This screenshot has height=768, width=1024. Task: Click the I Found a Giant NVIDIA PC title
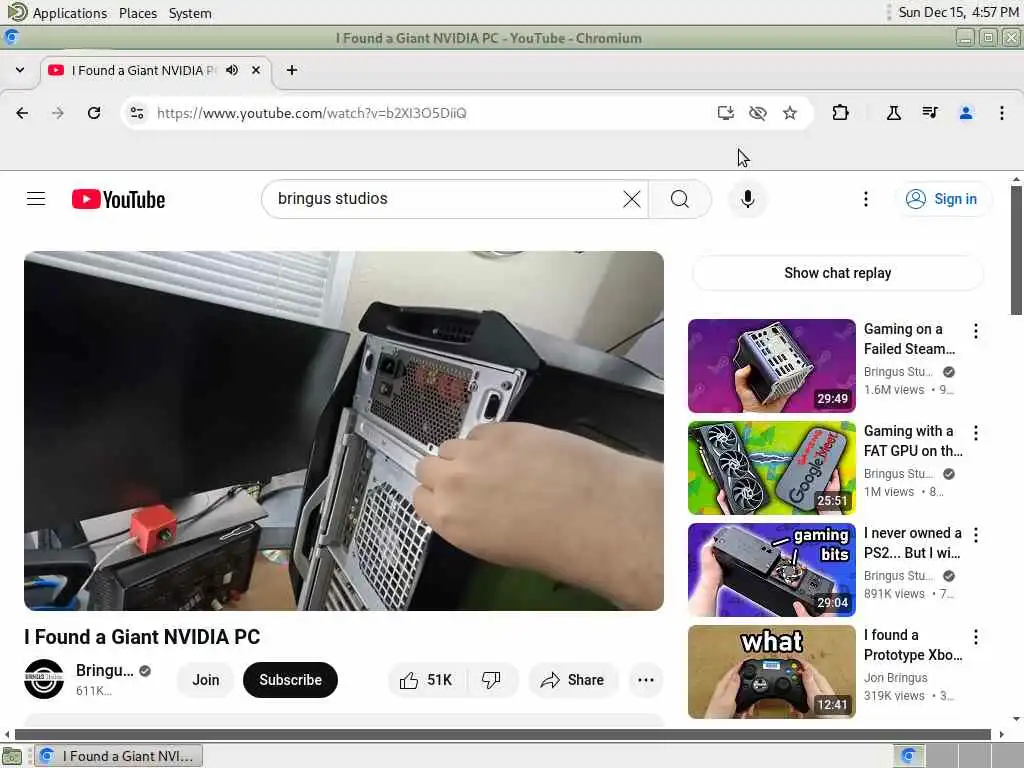click(x=142, y=637)
